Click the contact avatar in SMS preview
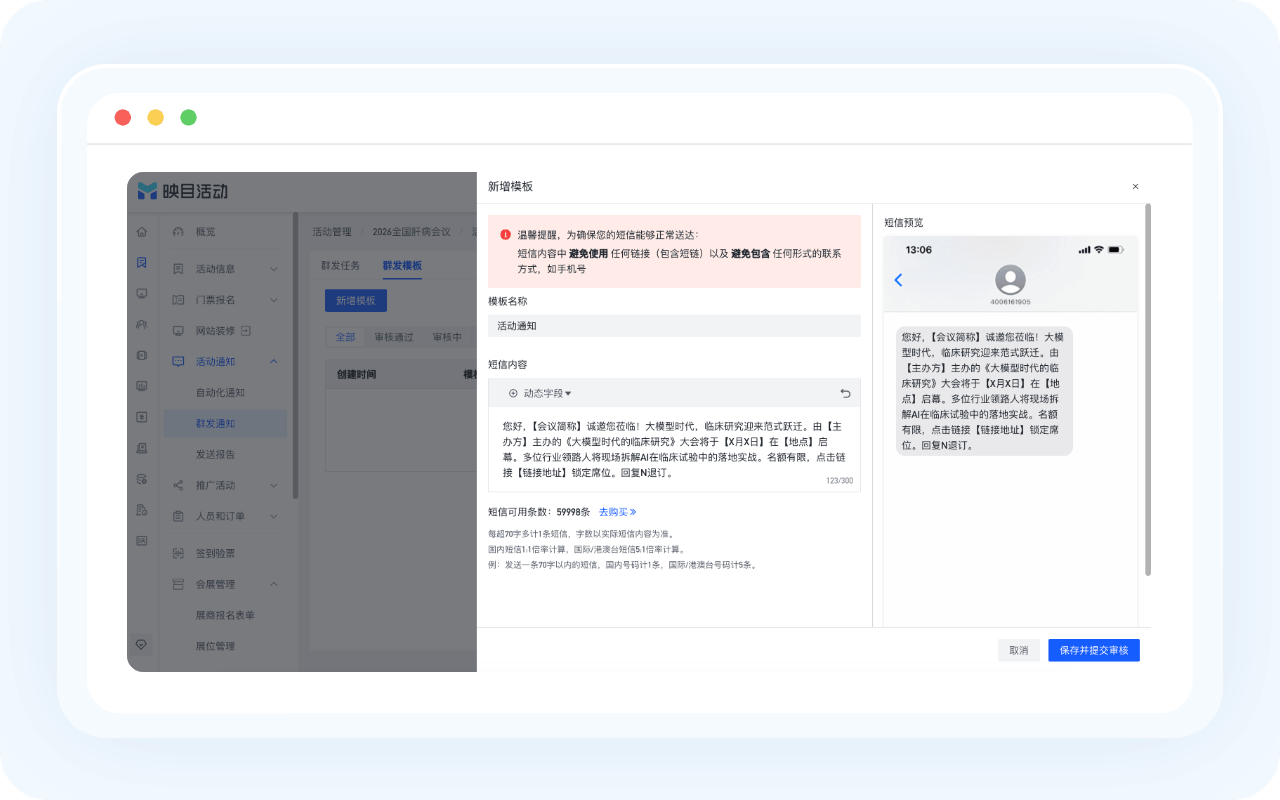 point(1010,280)
